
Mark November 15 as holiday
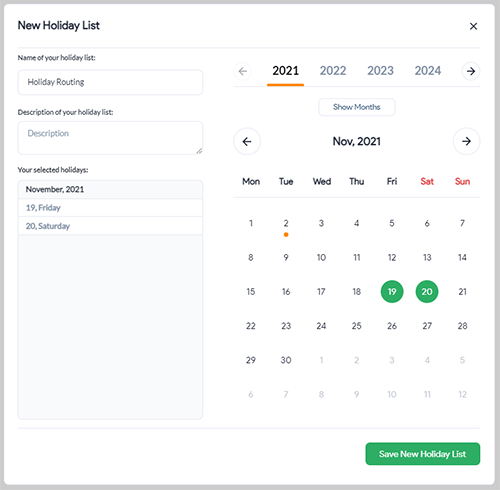[251, 292]
